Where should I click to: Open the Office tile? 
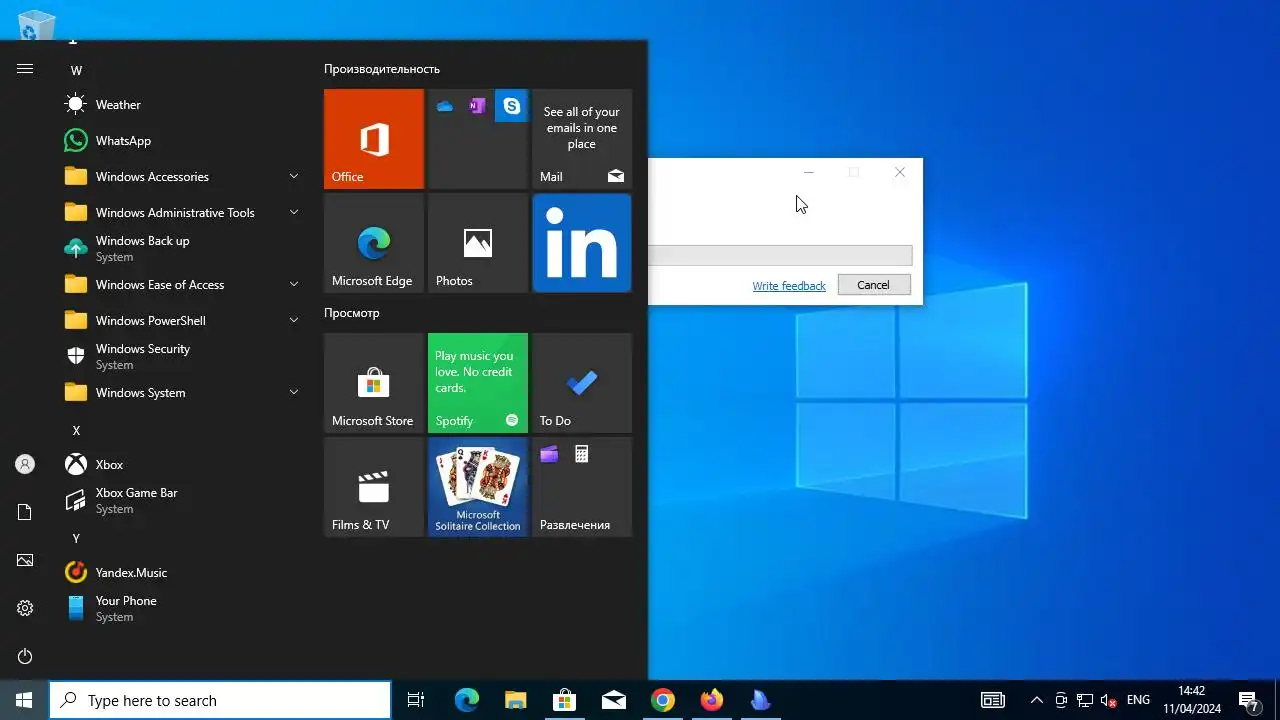(x=374, y=139)
